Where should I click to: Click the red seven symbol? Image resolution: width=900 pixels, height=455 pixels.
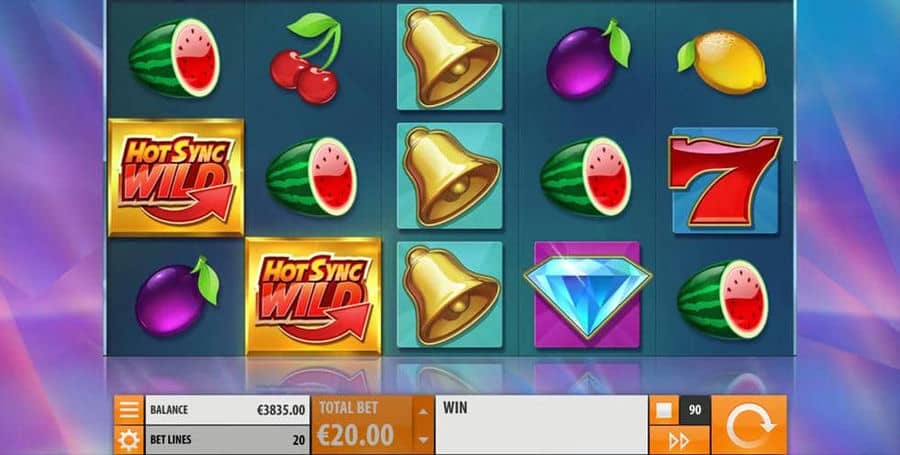tap(724, 181)
